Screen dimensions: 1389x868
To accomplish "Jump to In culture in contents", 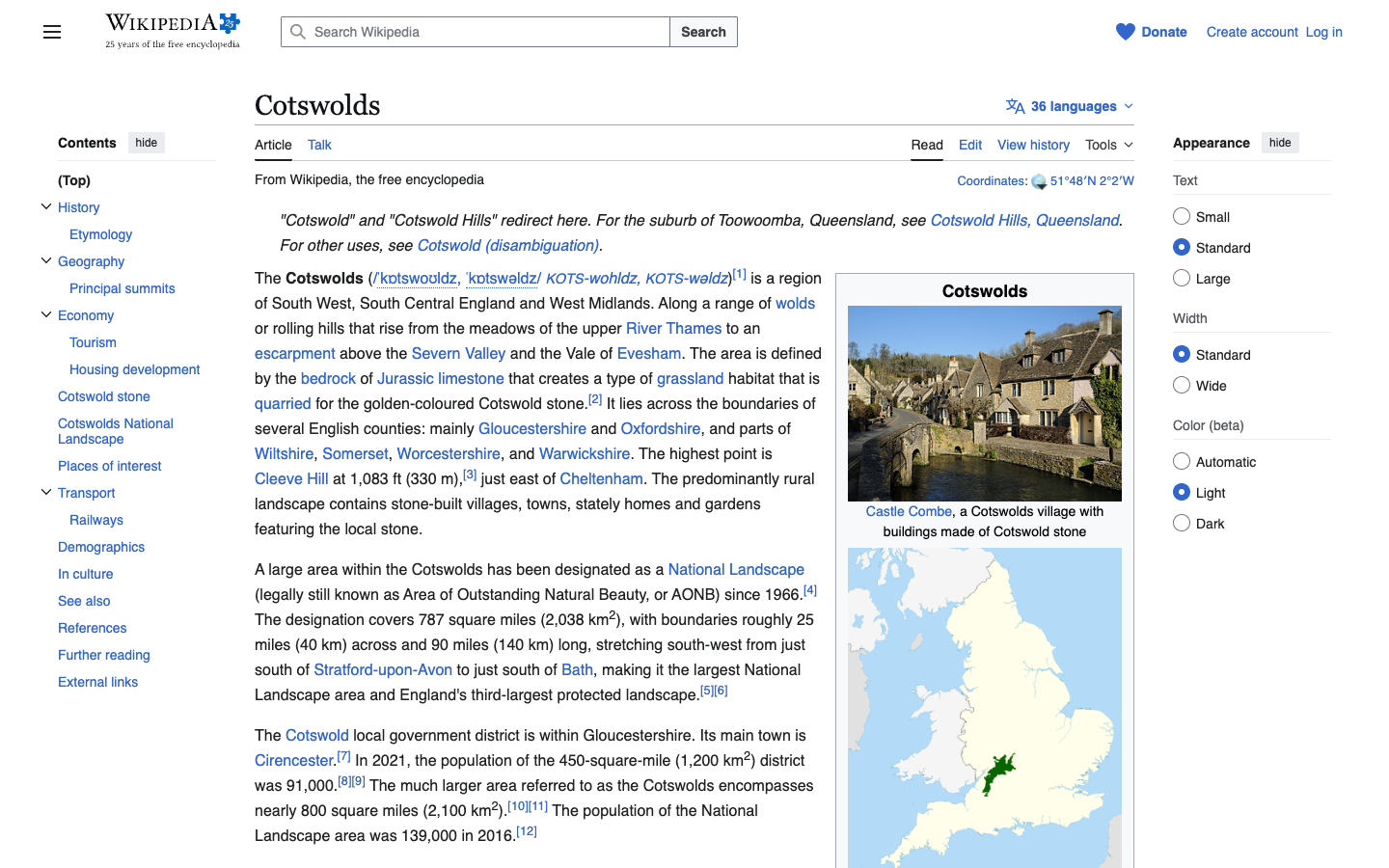I will pyautogui.click(x=86, y=574).
